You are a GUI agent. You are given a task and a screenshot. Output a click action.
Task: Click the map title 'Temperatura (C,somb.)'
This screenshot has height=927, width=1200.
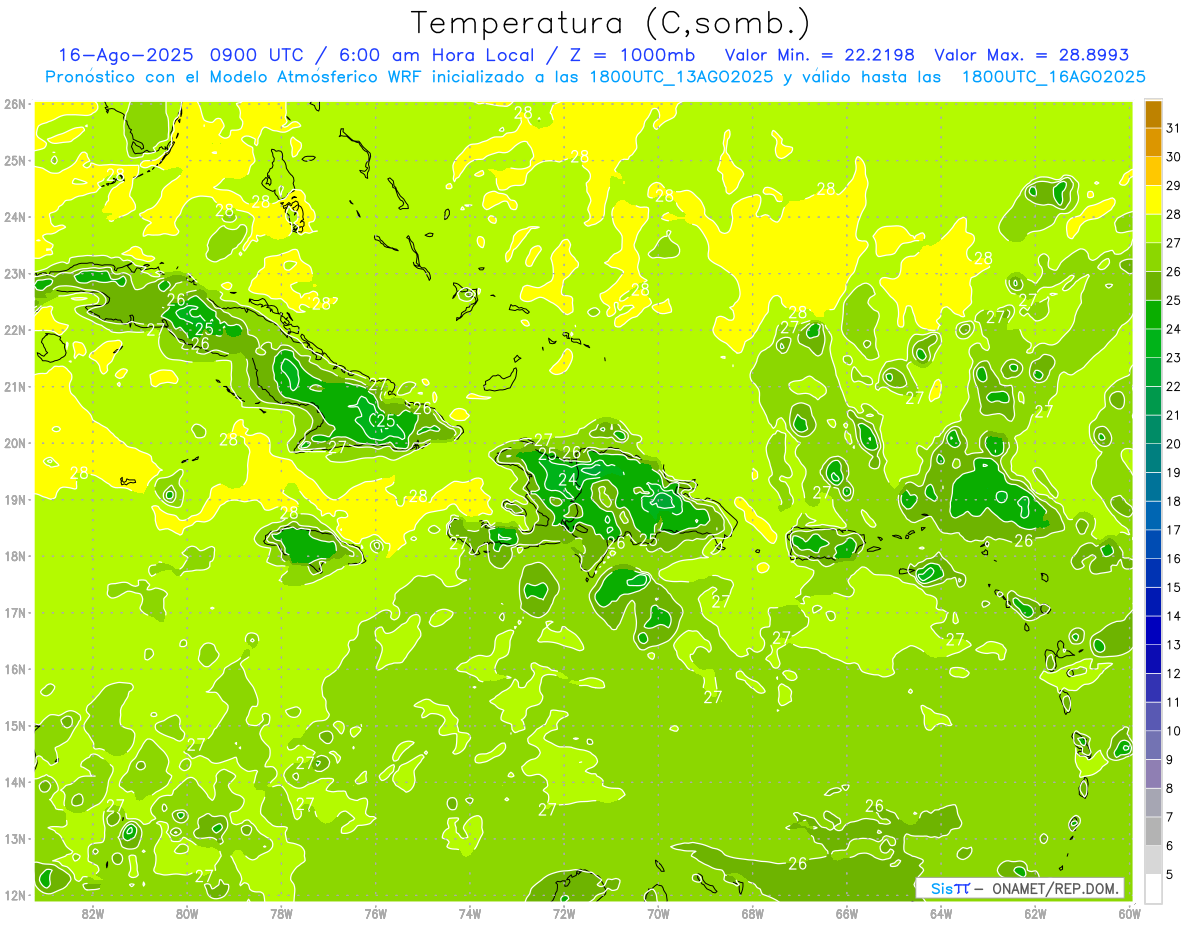click(x=610, y=22)
